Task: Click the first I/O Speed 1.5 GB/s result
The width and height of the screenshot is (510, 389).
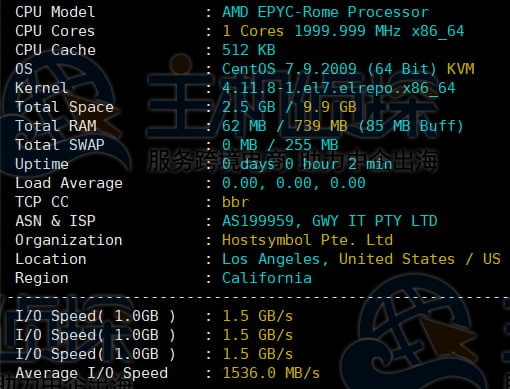Action: tap(258, 316)
